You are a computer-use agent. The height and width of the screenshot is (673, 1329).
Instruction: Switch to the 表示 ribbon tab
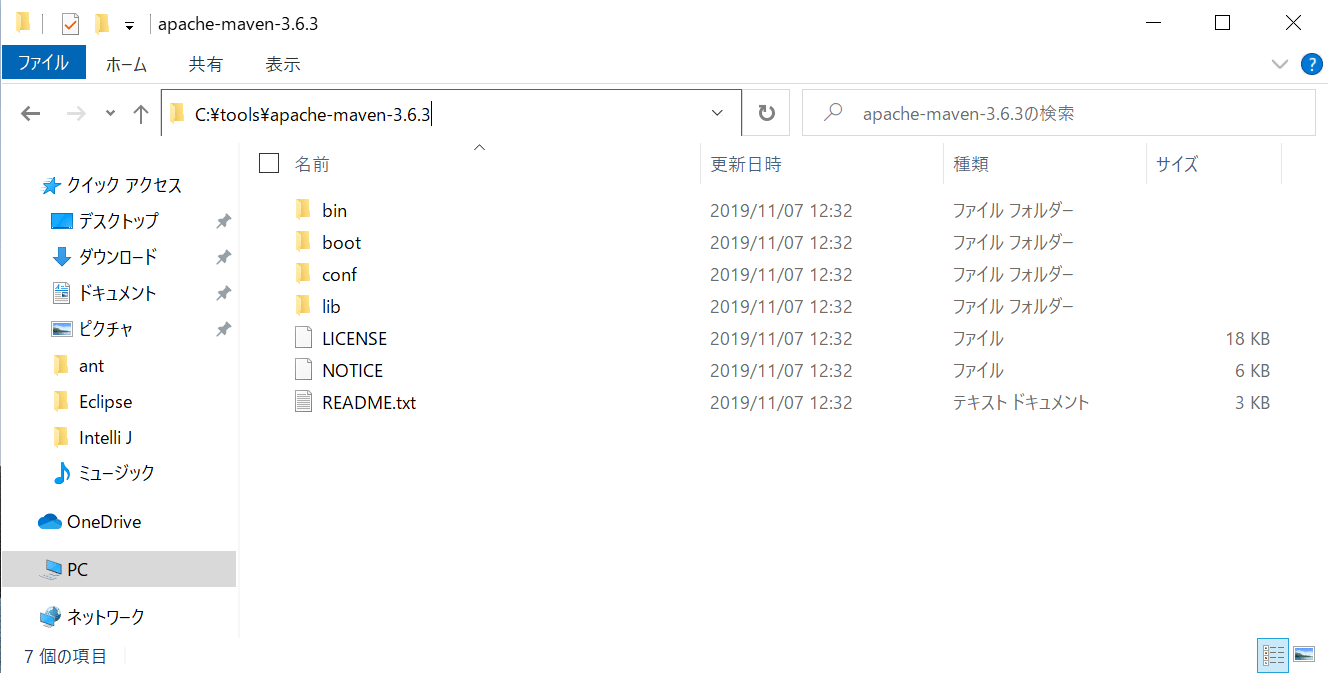coord(283,64)
